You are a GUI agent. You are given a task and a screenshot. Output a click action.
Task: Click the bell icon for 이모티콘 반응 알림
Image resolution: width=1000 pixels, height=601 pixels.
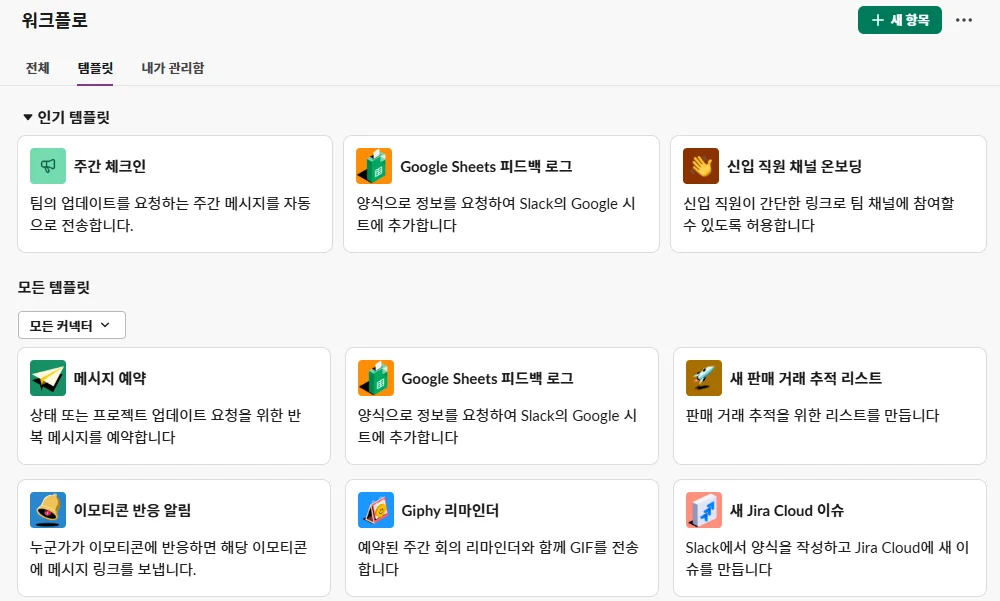[x=48, y=510]
